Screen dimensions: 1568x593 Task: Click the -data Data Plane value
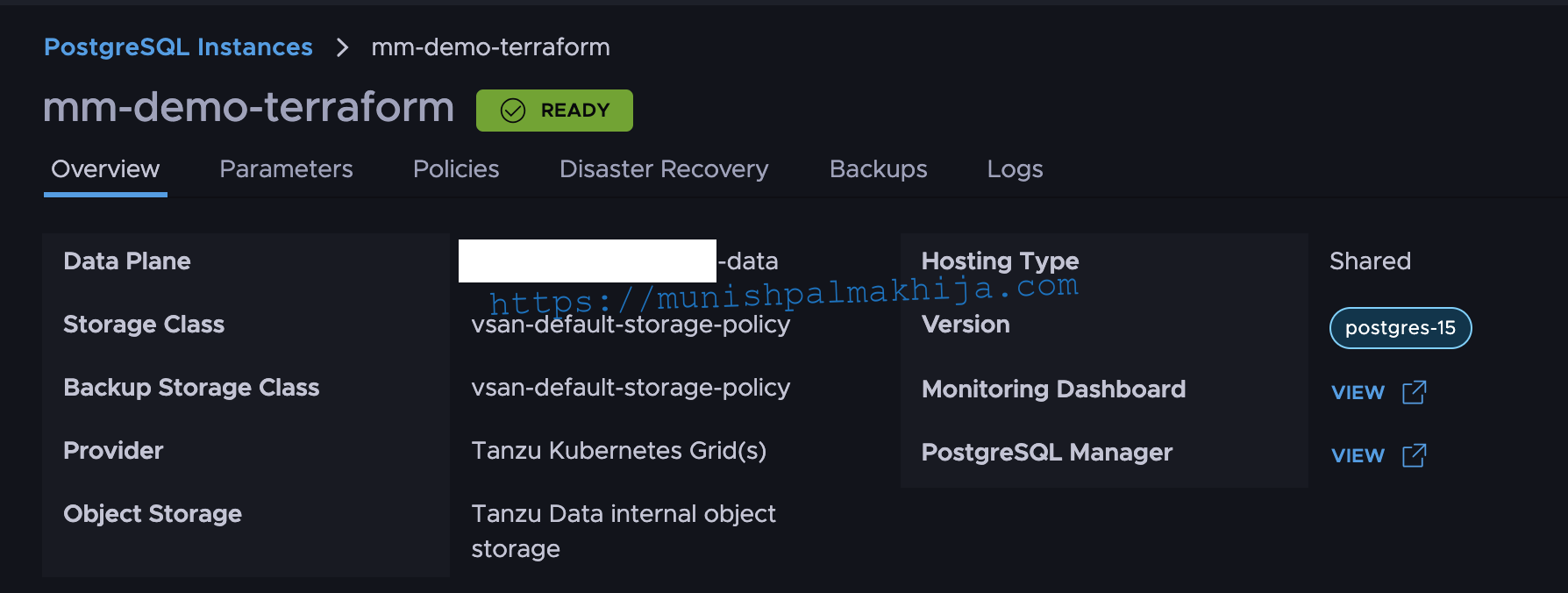pos(748,261)
